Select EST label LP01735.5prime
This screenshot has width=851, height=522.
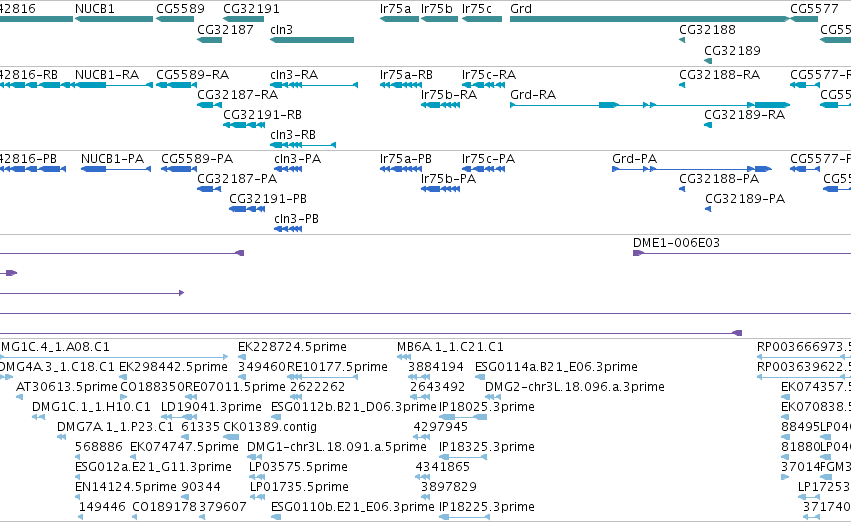tap(299, 487)
